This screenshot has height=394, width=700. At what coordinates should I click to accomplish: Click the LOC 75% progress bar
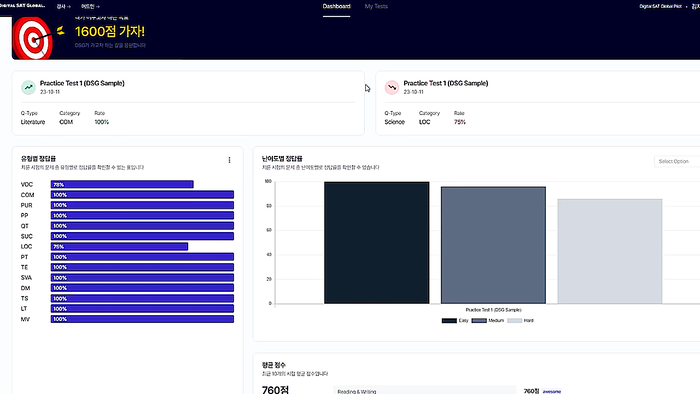[119, 246]
